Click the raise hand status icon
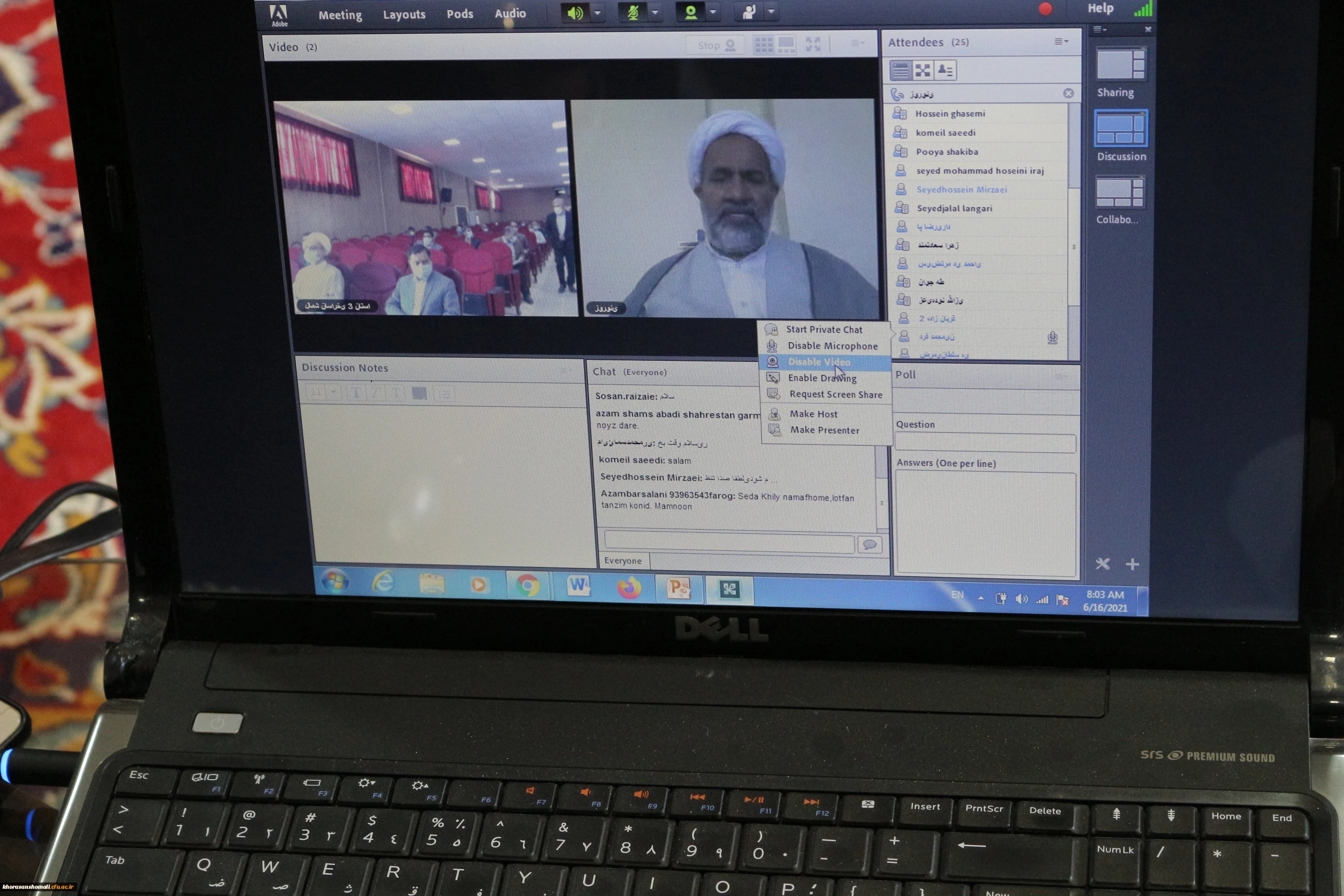This screenshot has width=1344, height=896. pos(749,12)
